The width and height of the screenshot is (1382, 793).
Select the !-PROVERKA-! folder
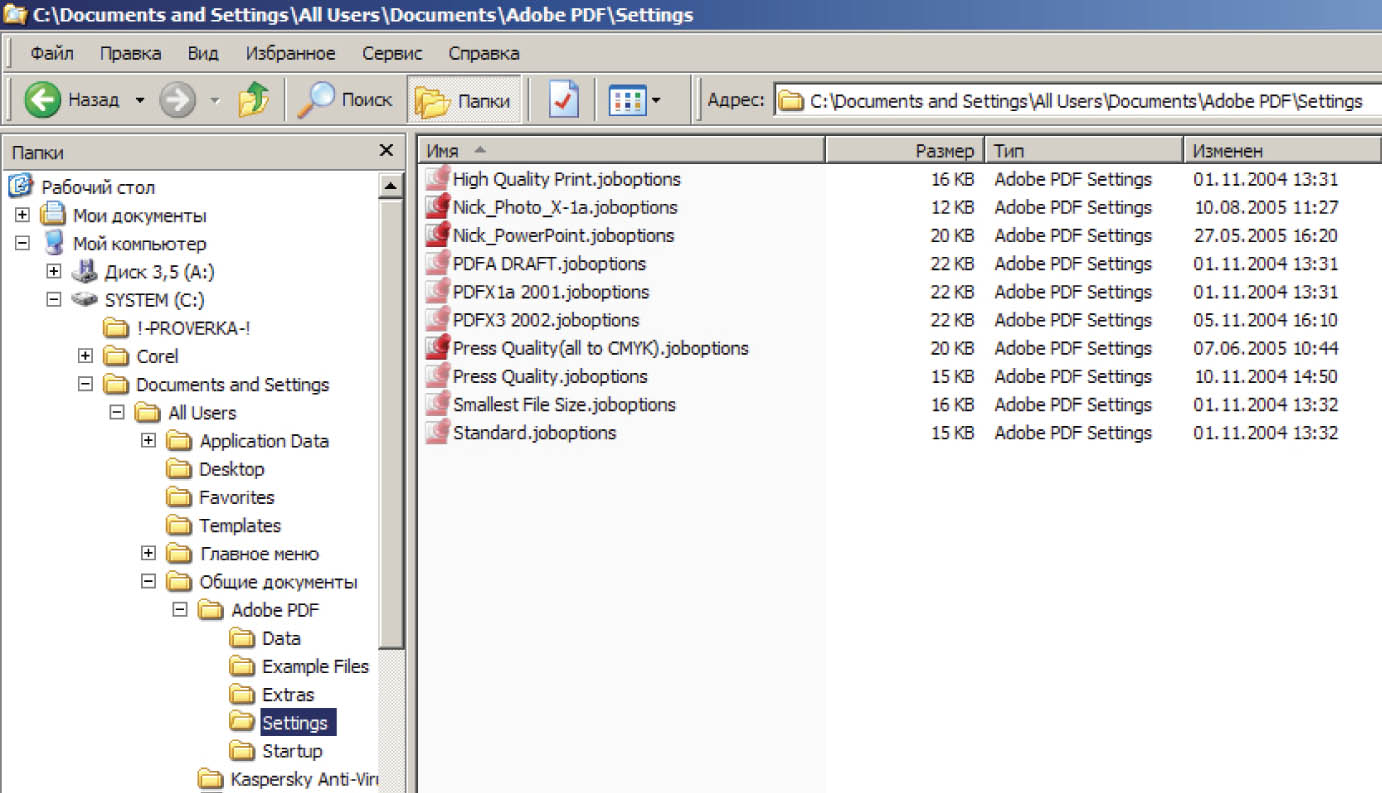pyautogui.click(x=176, y=328)
